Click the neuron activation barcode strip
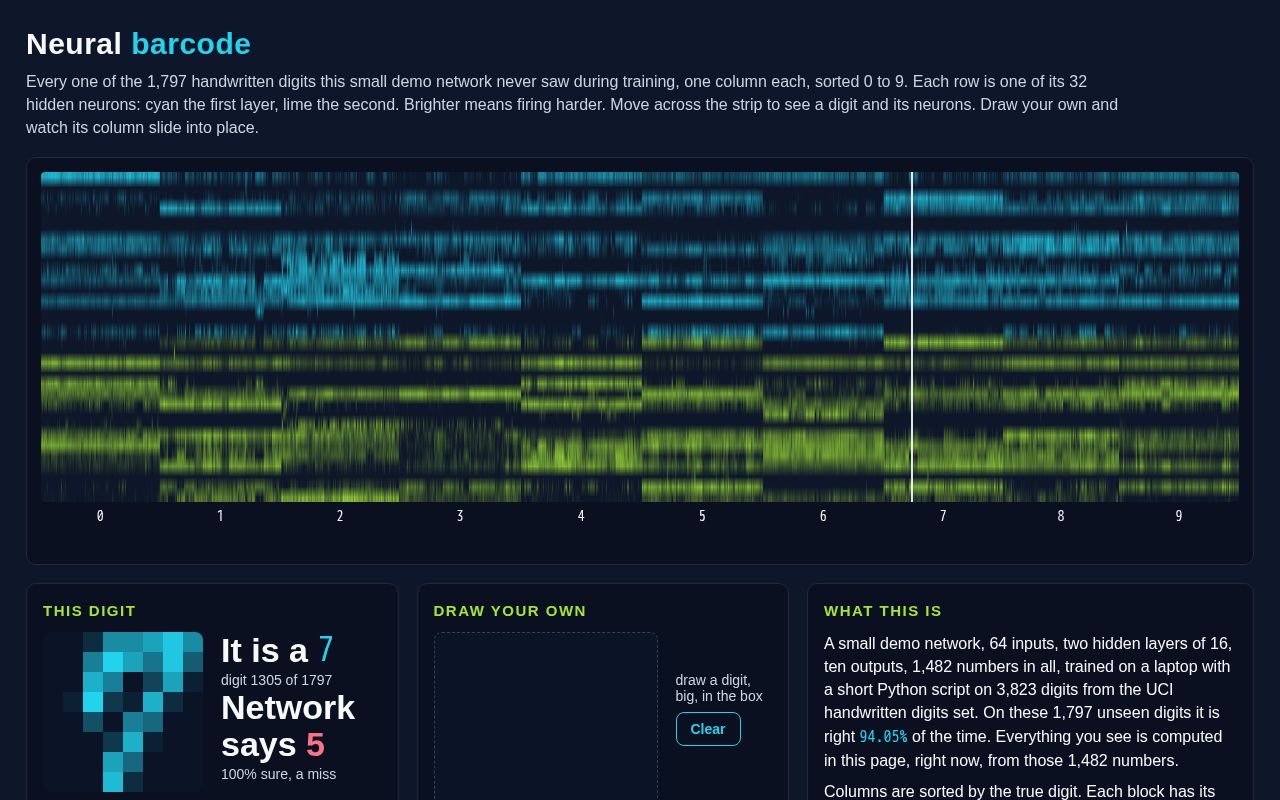1280x800 pixels. pyautogui.click(x=640, y=337)
